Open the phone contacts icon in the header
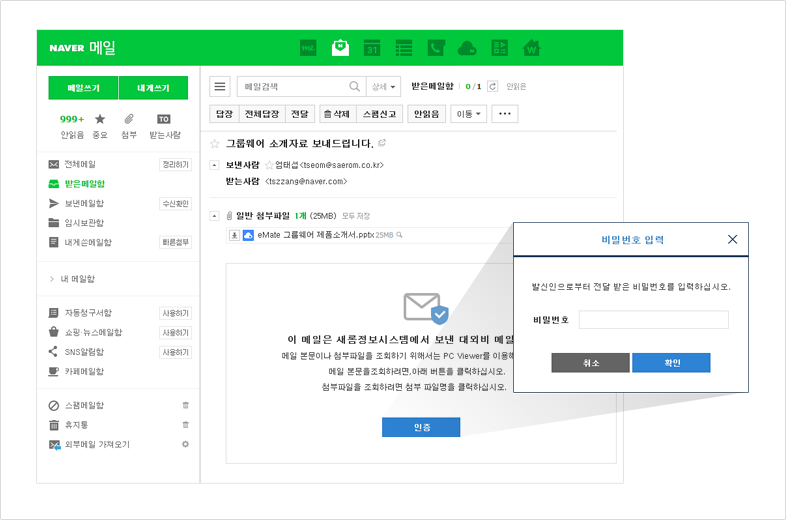The width and height of the screenshot is (786, 520). [436, 48]
